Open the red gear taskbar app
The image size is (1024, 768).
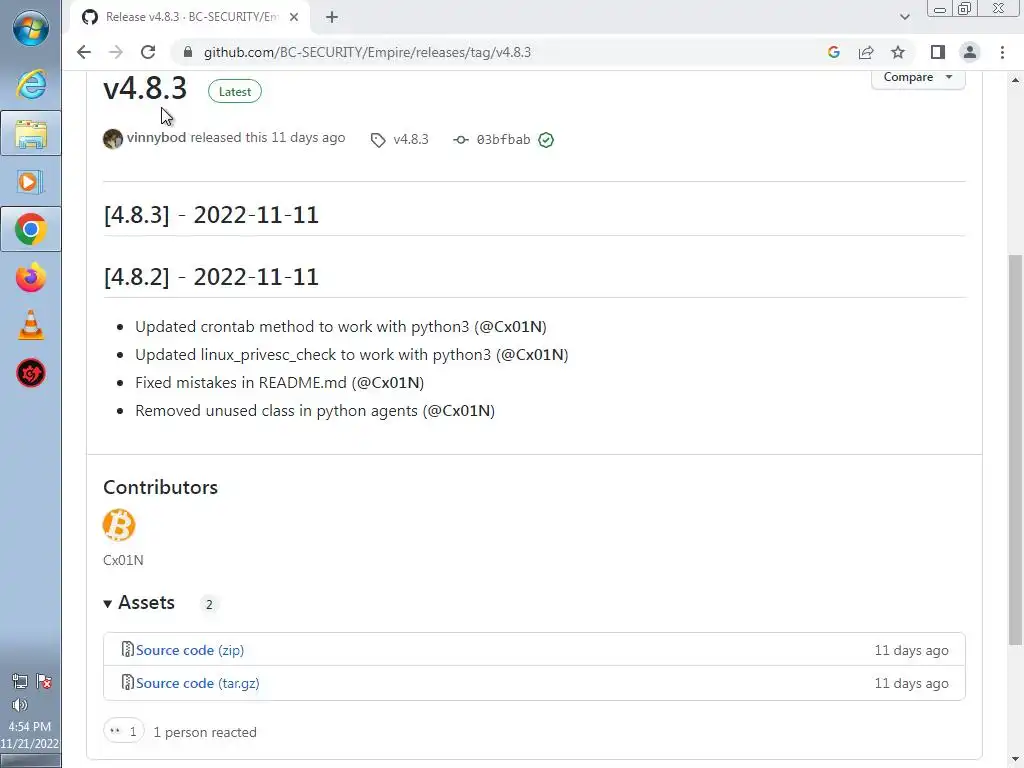click(x=31, y=374)
